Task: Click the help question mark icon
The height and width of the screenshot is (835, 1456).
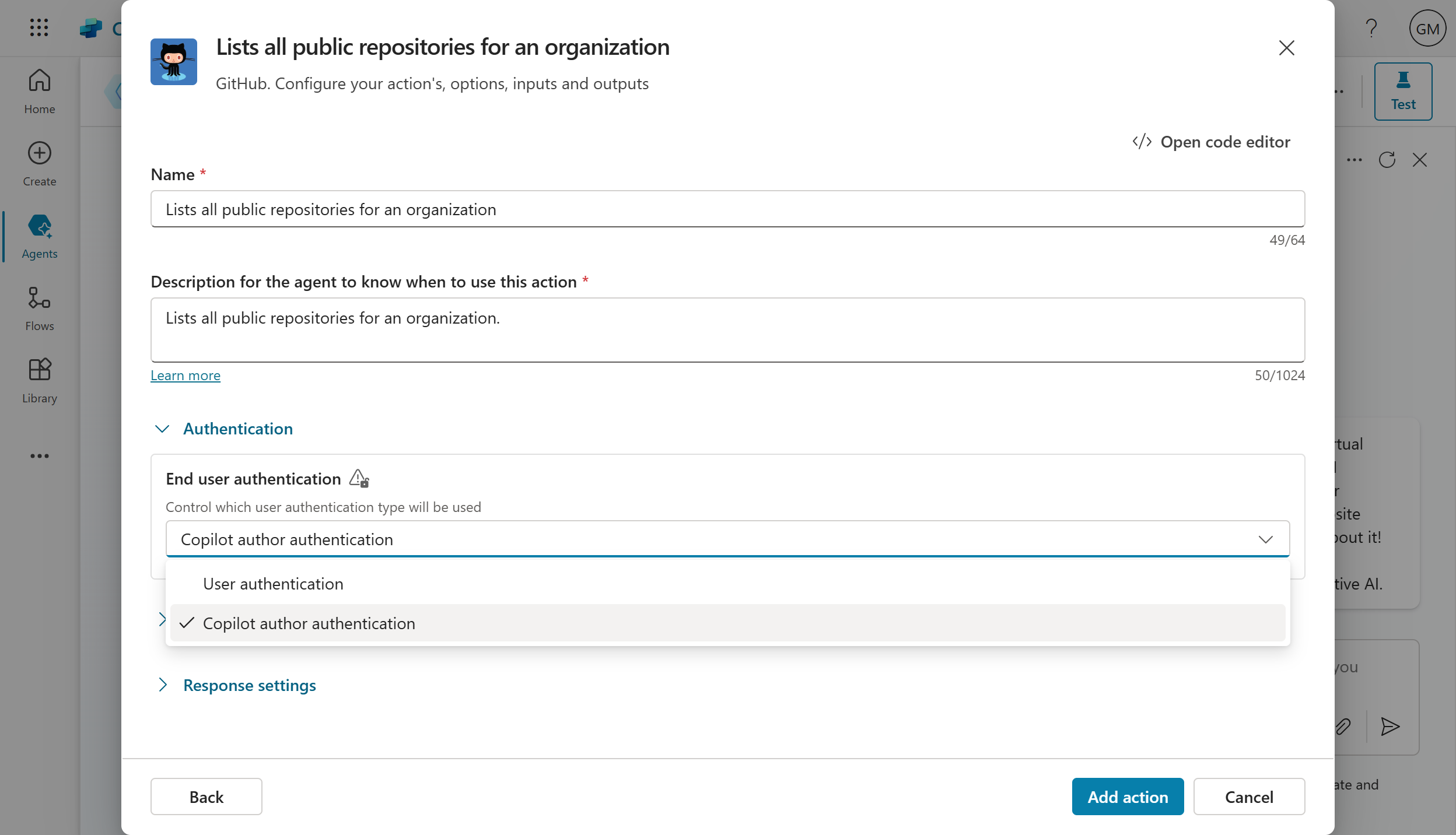Action: (x=1371, y=28)
